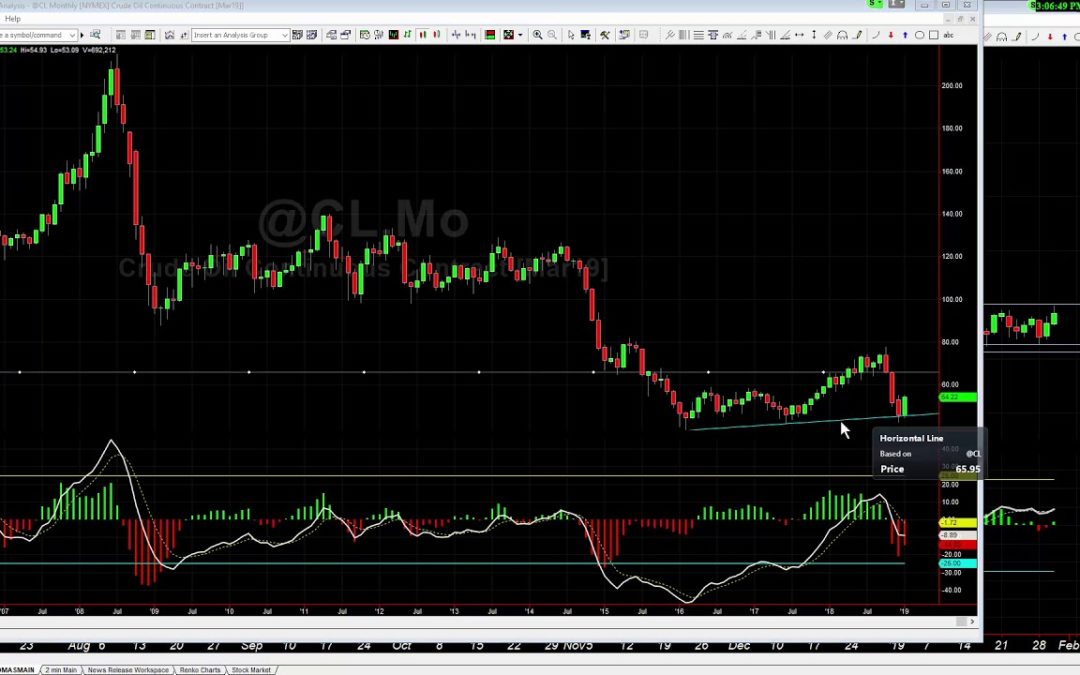The height and width of the screenshot is (675, 1080).
Task: Switch to the Renko Charts tab
Action: pos(200,670)
